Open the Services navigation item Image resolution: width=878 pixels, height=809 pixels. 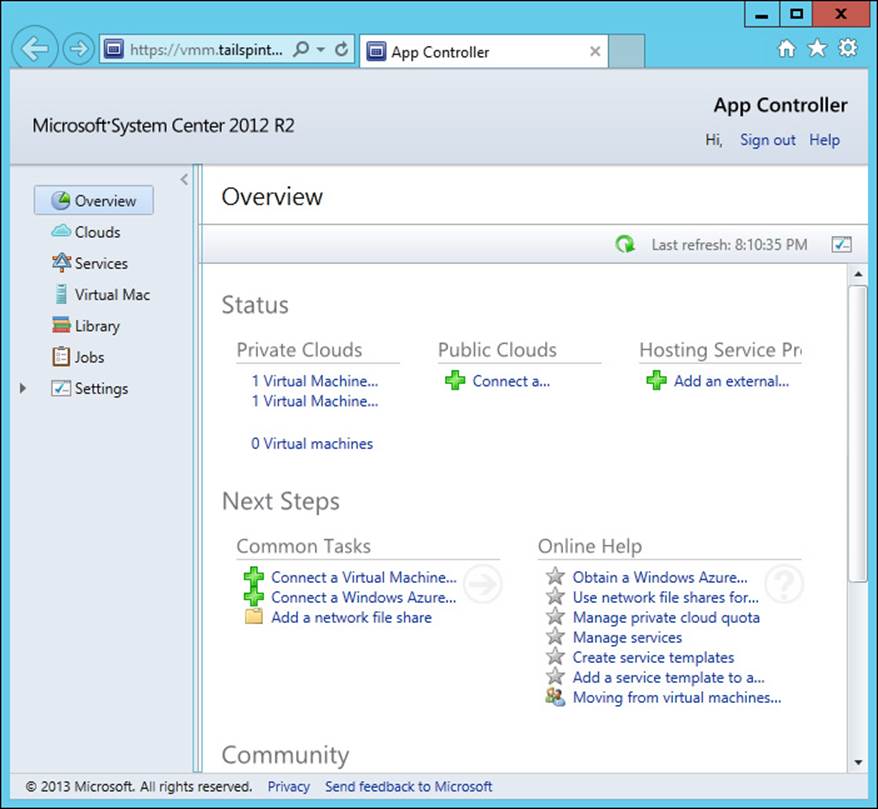(90, 263)
